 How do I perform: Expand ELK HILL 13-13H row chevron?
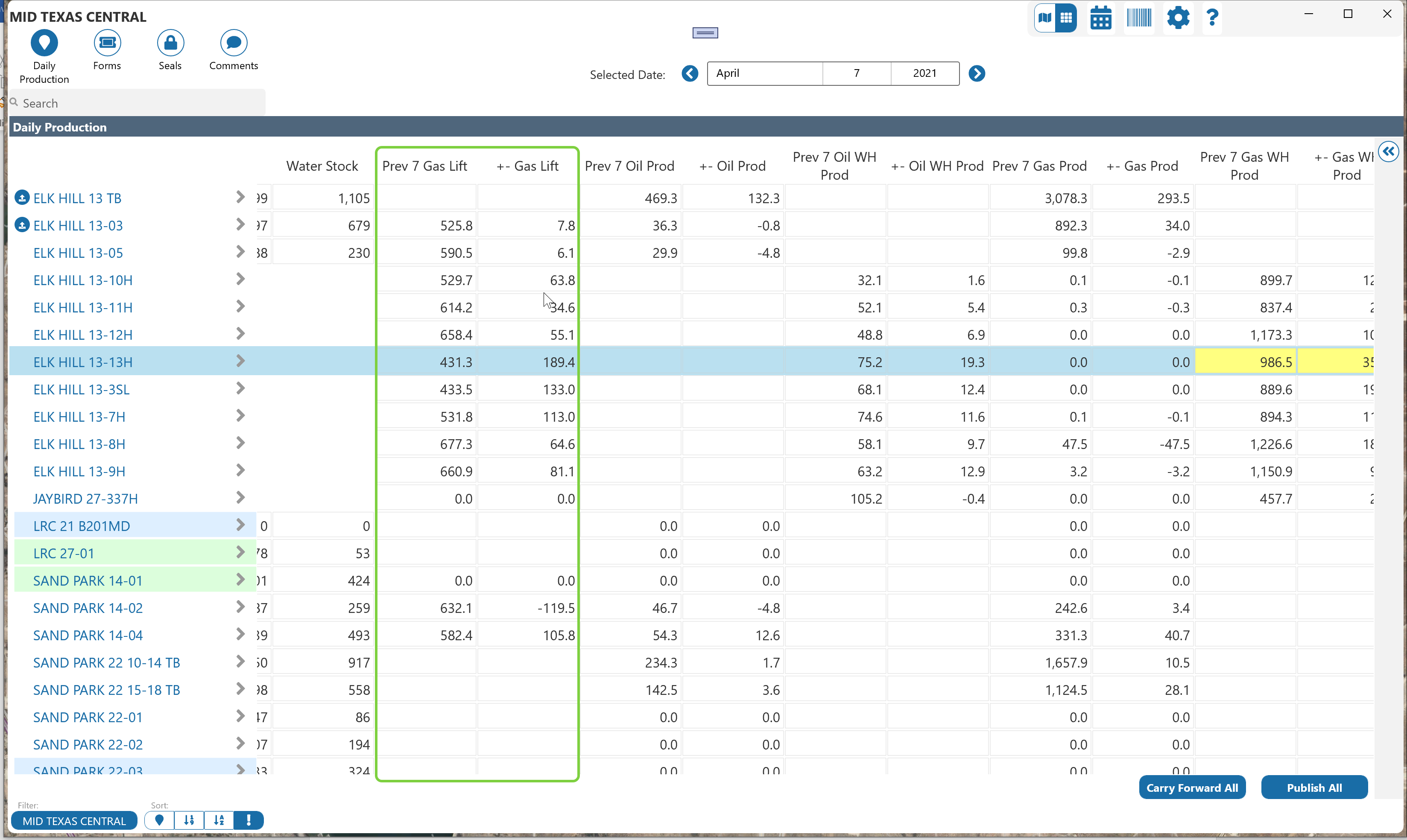pyautogui.click(x=240, y=361)
